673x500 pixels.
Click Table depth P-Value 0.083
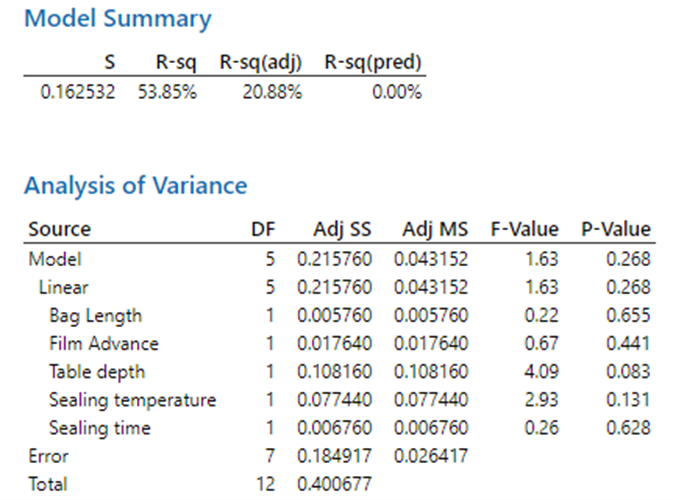coord(629,372)
